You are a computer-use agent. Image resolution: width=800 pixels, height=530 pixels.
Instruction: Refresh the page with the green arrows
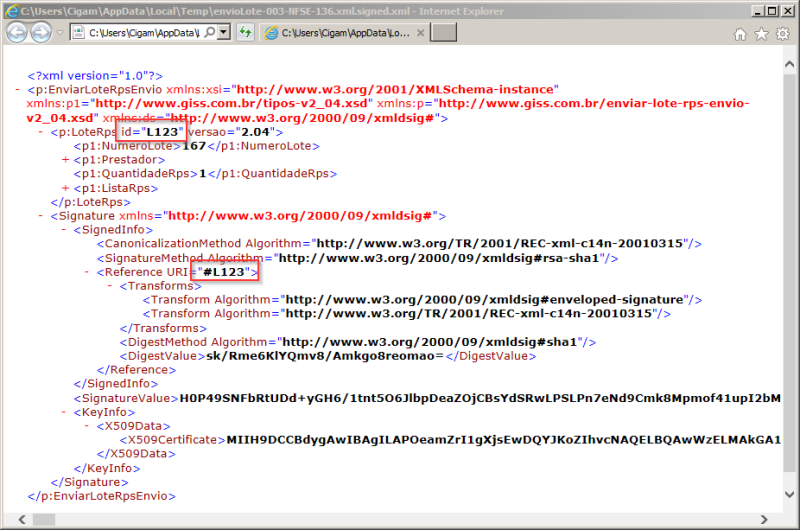tap(245, 33)
